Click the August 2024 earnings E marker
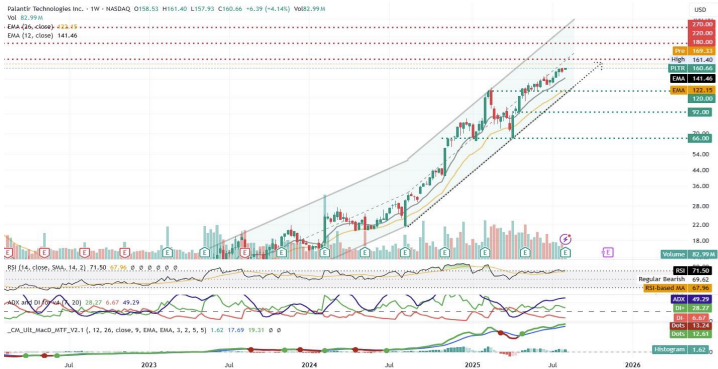This screenshot has height=369, width=718. click(x=405, y=252)
